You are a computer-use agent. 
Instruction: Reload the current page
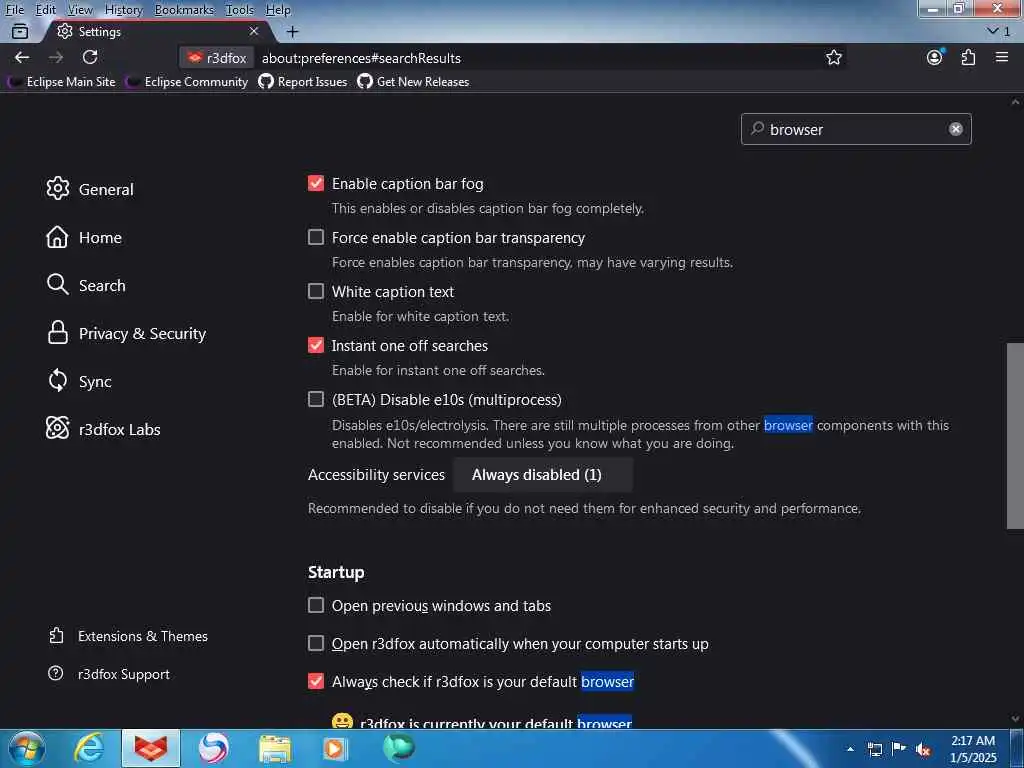coord(90,57)
